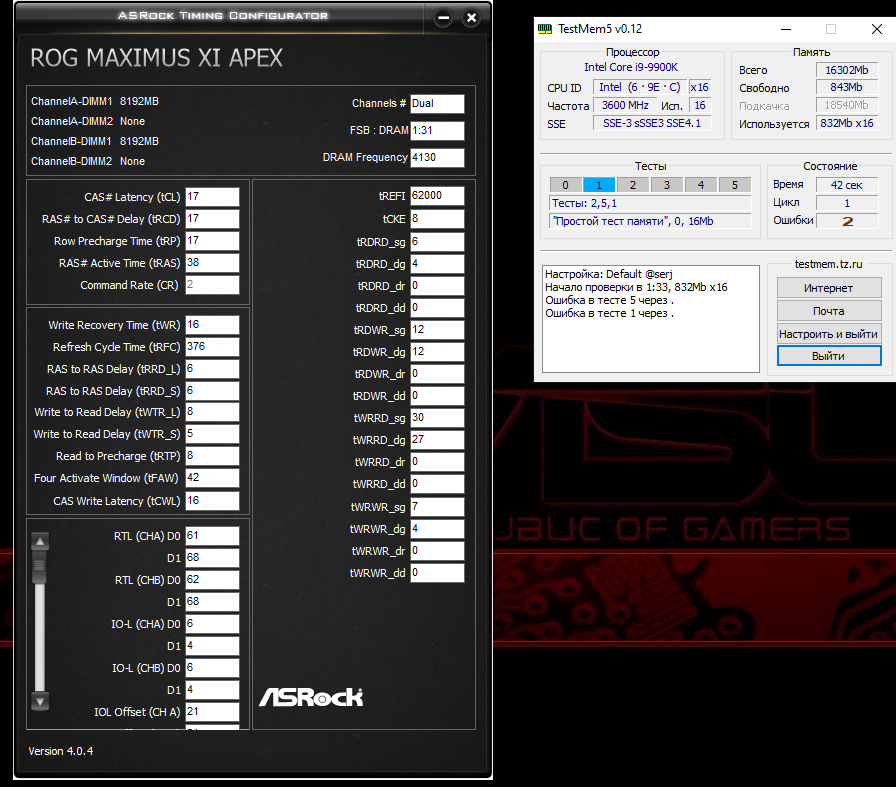Click the Version 4.0.4 label
The height and width of the screenshot is (787, 896).
pyautogui.click(x=61, y=751)
